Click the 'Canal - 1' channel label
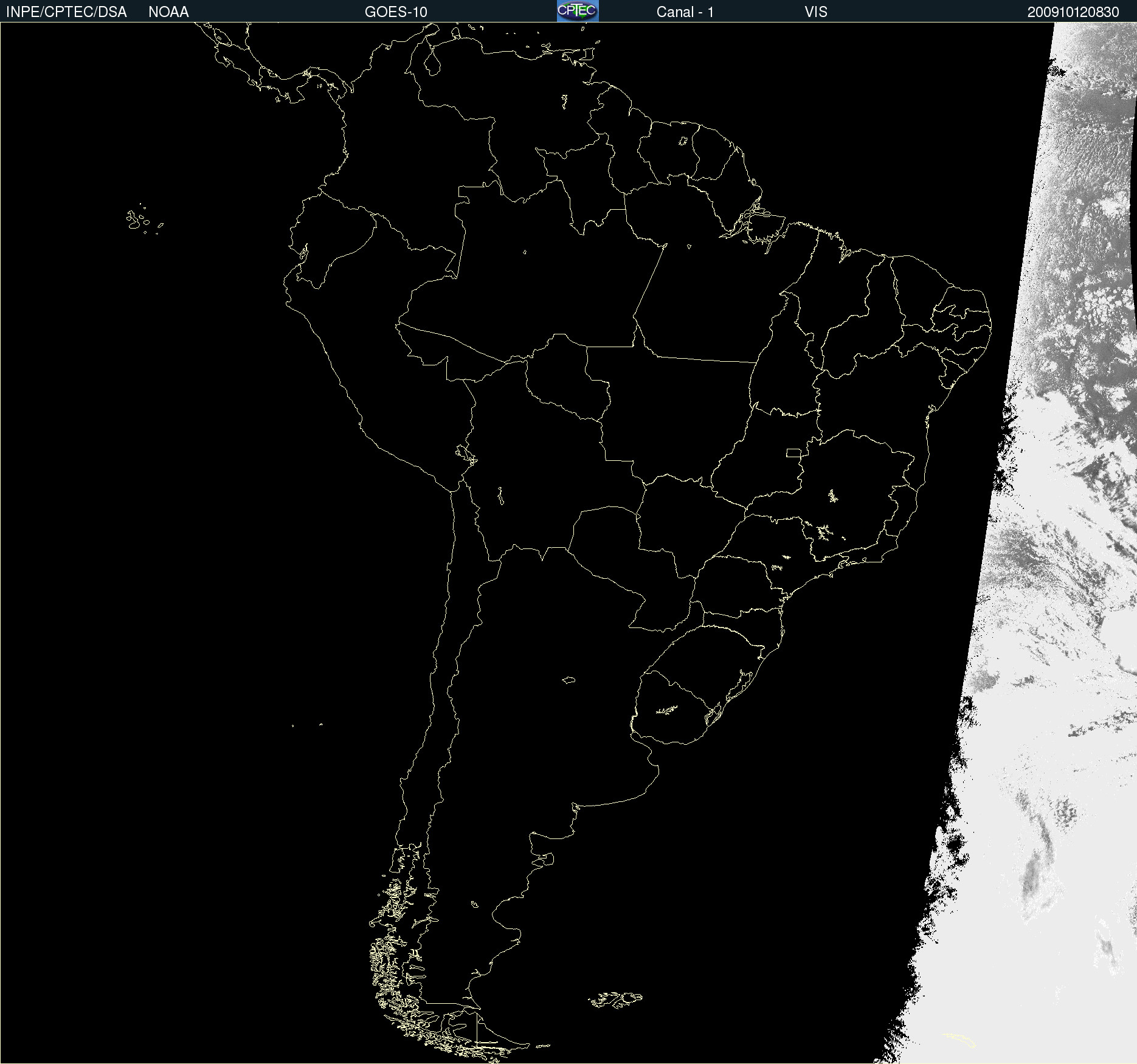 tap(685, 12)
